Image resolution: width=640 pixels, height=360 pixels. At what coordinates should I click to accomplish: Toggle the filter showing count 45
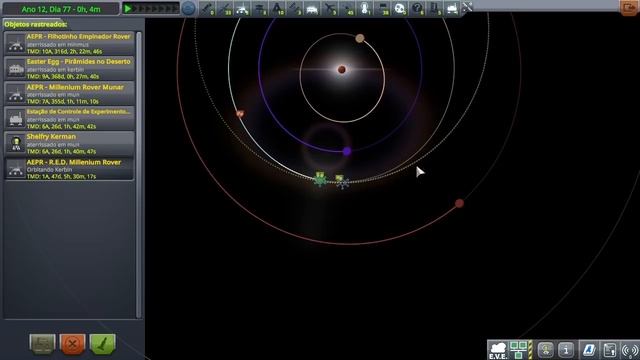pos(347,8)
